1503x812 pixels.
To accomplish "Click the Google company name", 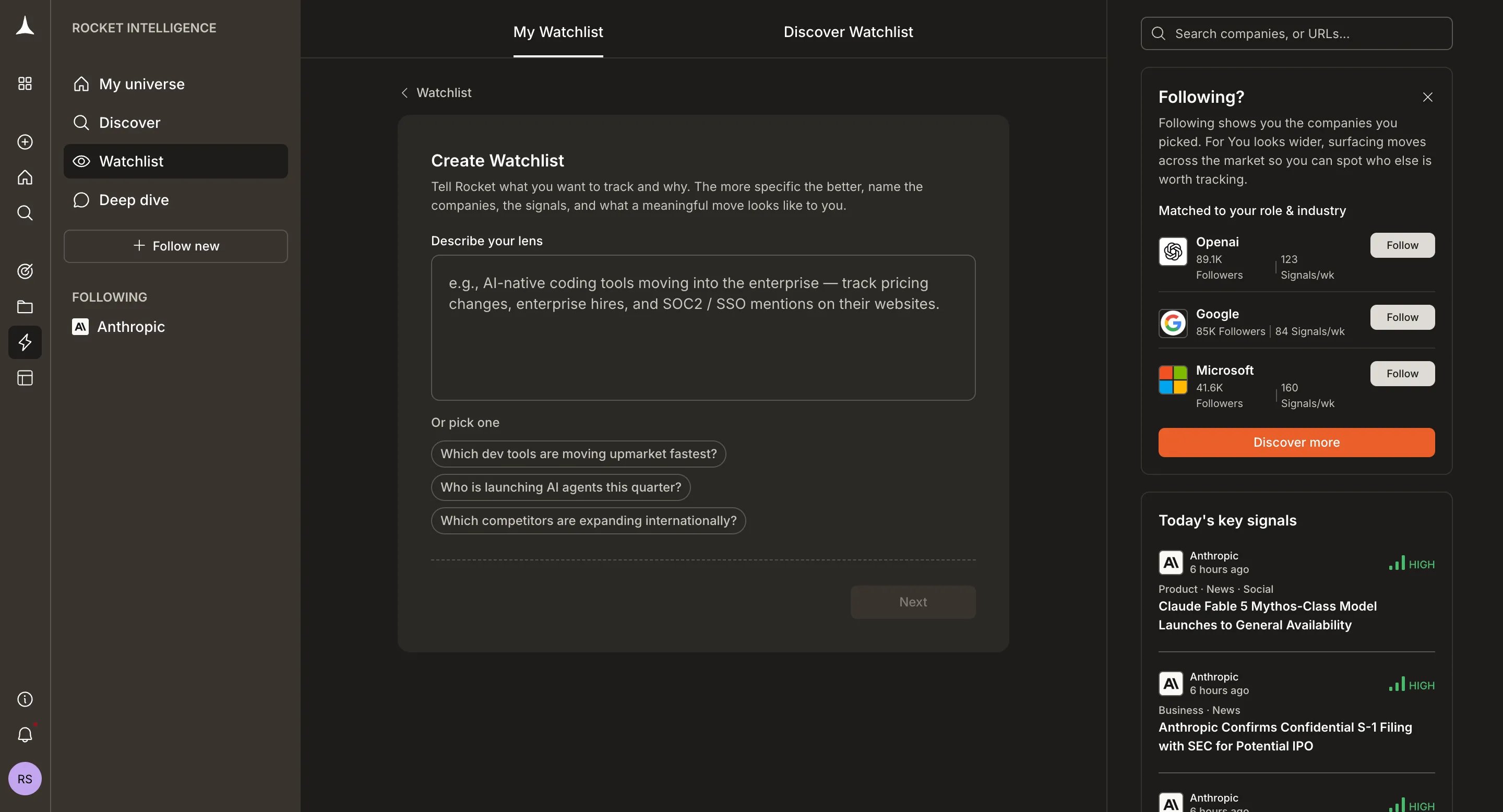I will coord(1217,314).
